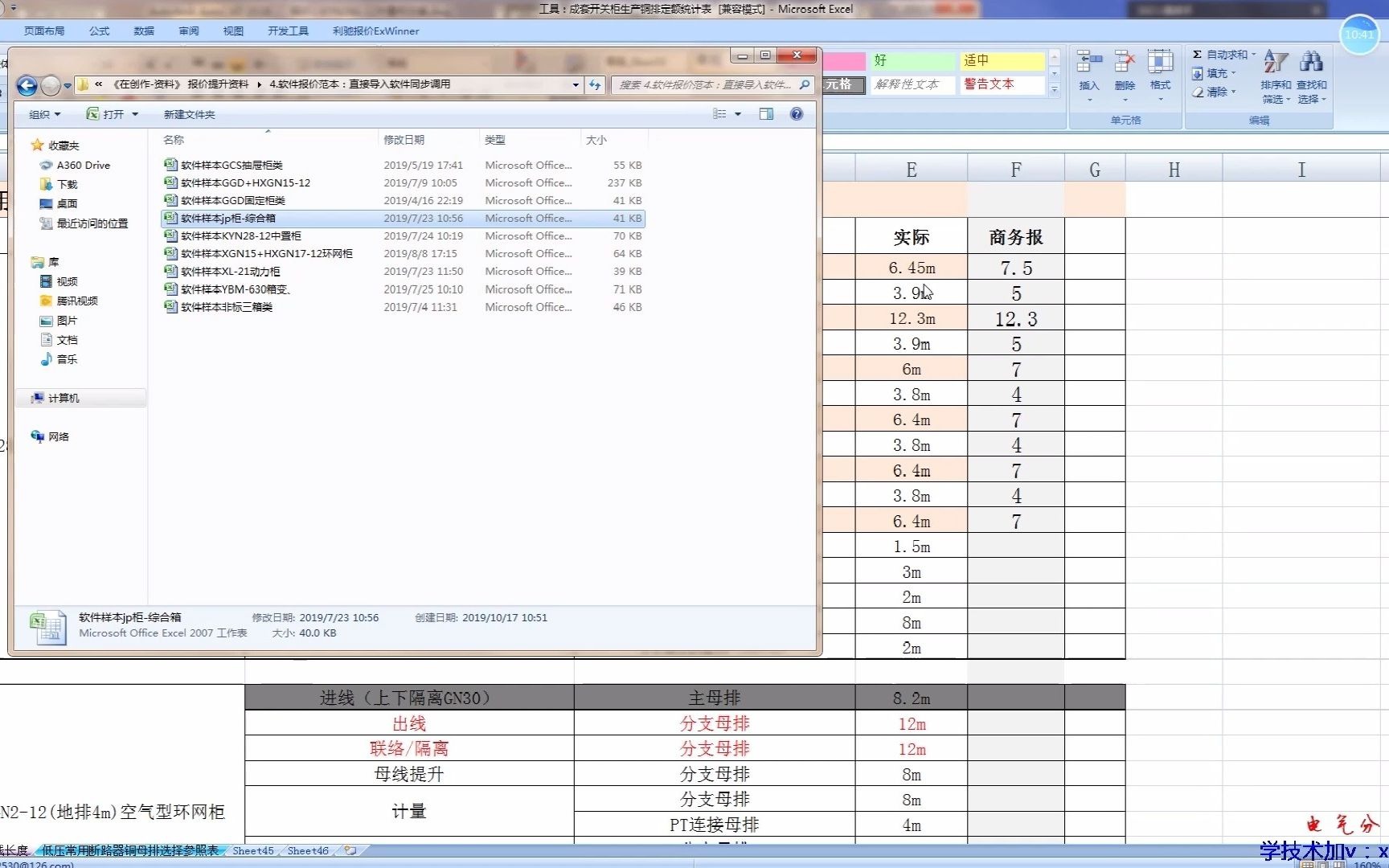
Task: Apply the 好 (Good) green cell style
Action: 913,60
